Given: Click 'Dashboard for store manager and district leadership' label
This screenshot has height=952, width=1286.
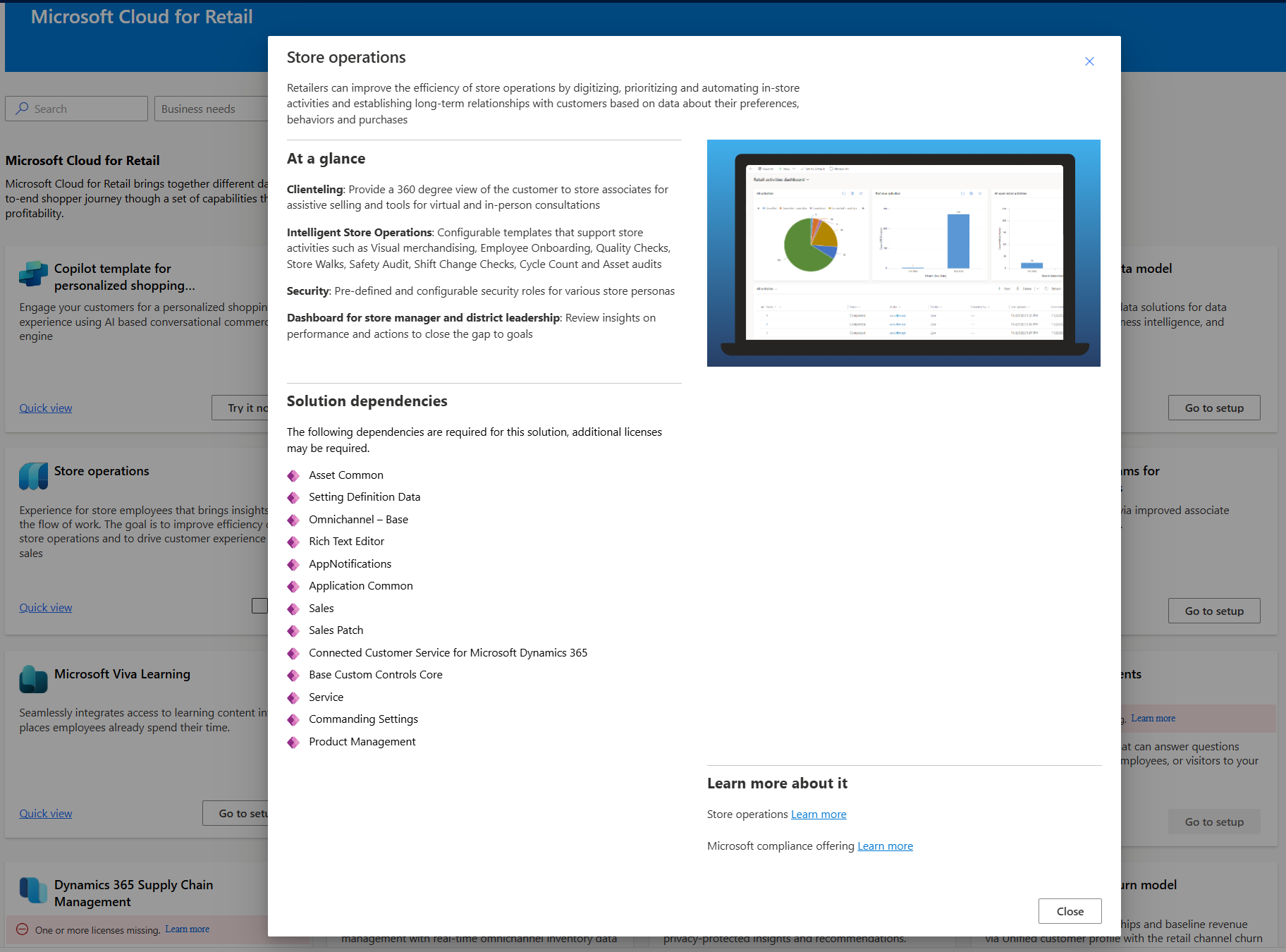Looking at the screenshot, I should tap(423, 317).
